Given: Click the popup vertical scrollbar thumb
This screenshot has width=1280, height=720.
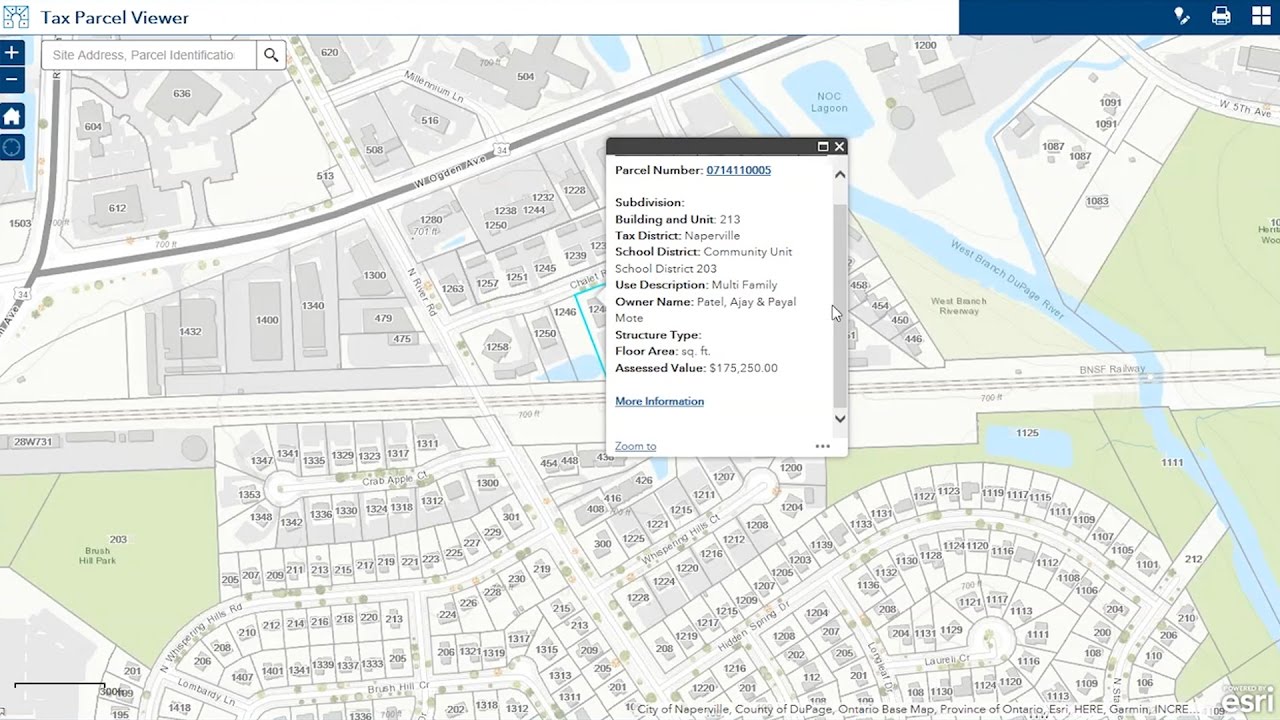Looking at the screenshot, I should point(840,305).
